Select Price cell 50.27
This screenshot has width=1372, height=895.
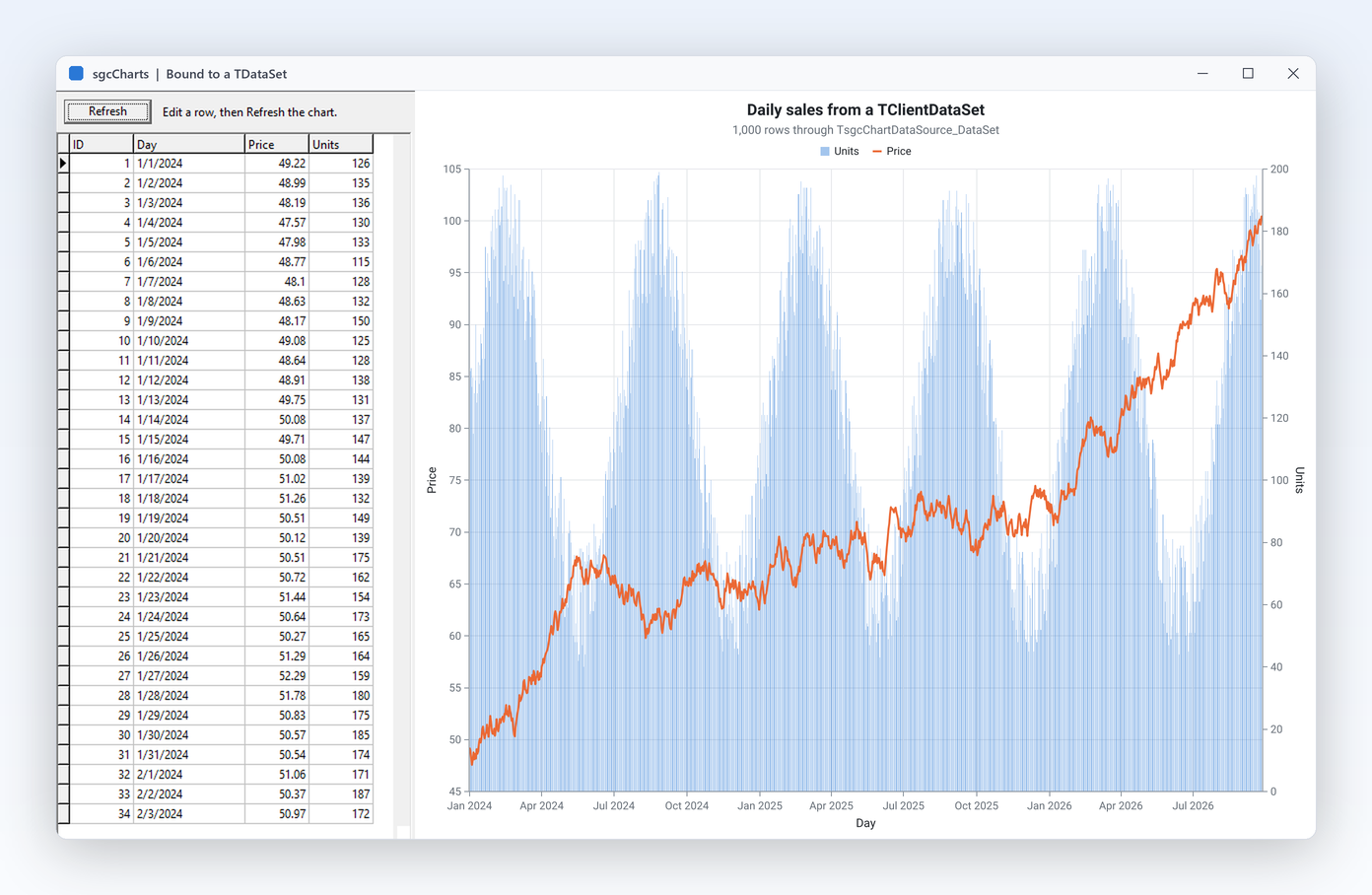(x=277, y=637)
